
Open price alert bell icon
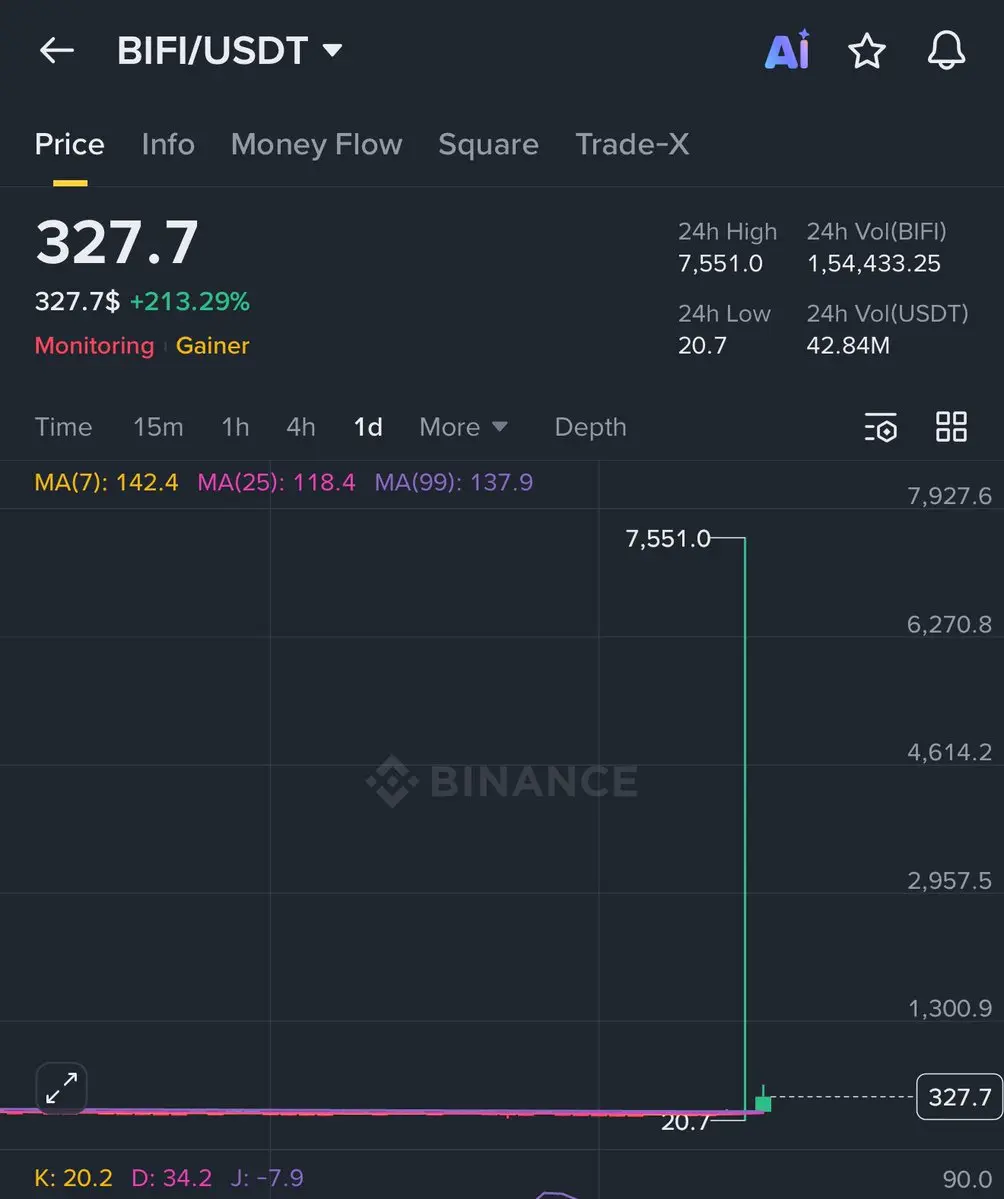tap(945, 51)
